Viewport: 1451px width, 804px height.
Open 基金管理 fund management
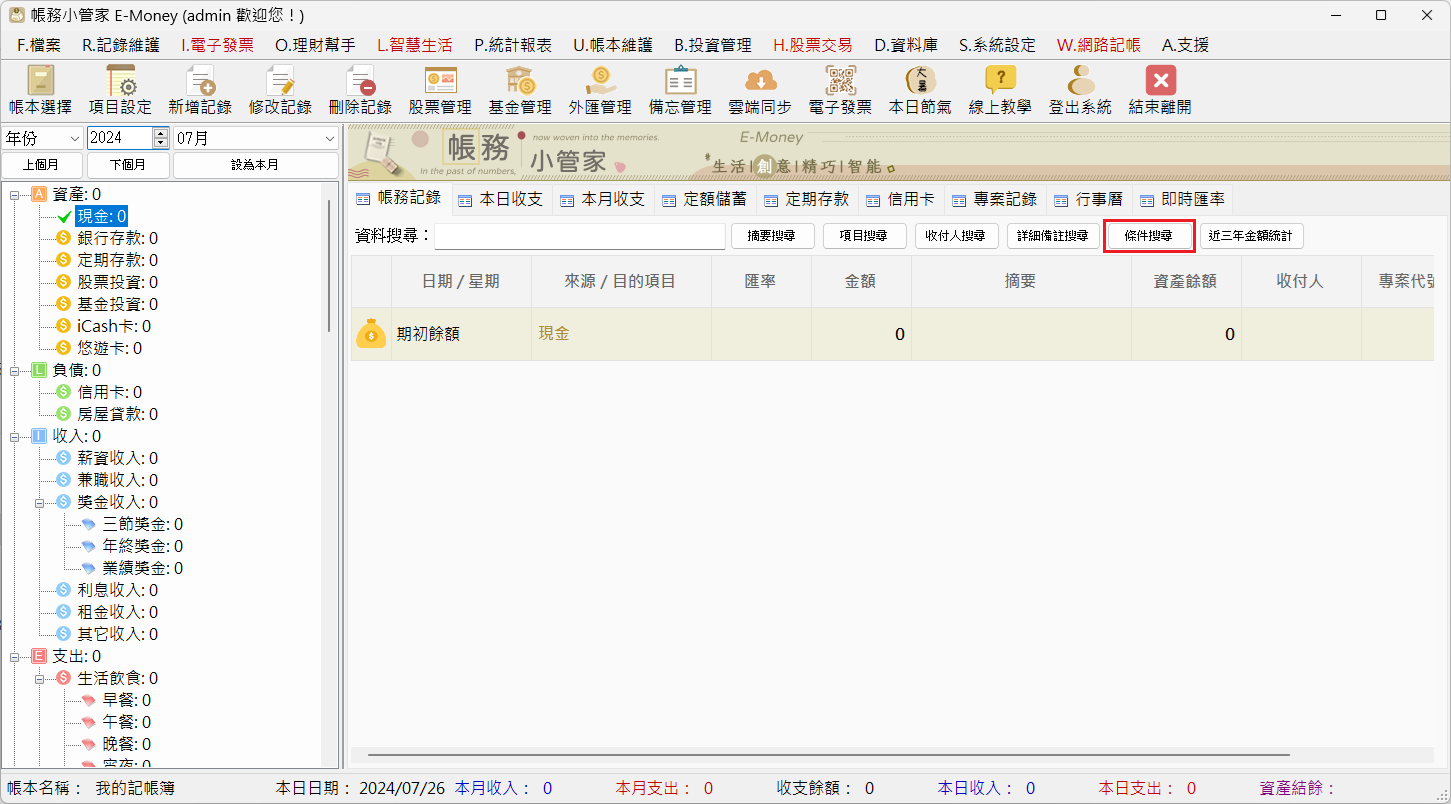pos(520,90)
